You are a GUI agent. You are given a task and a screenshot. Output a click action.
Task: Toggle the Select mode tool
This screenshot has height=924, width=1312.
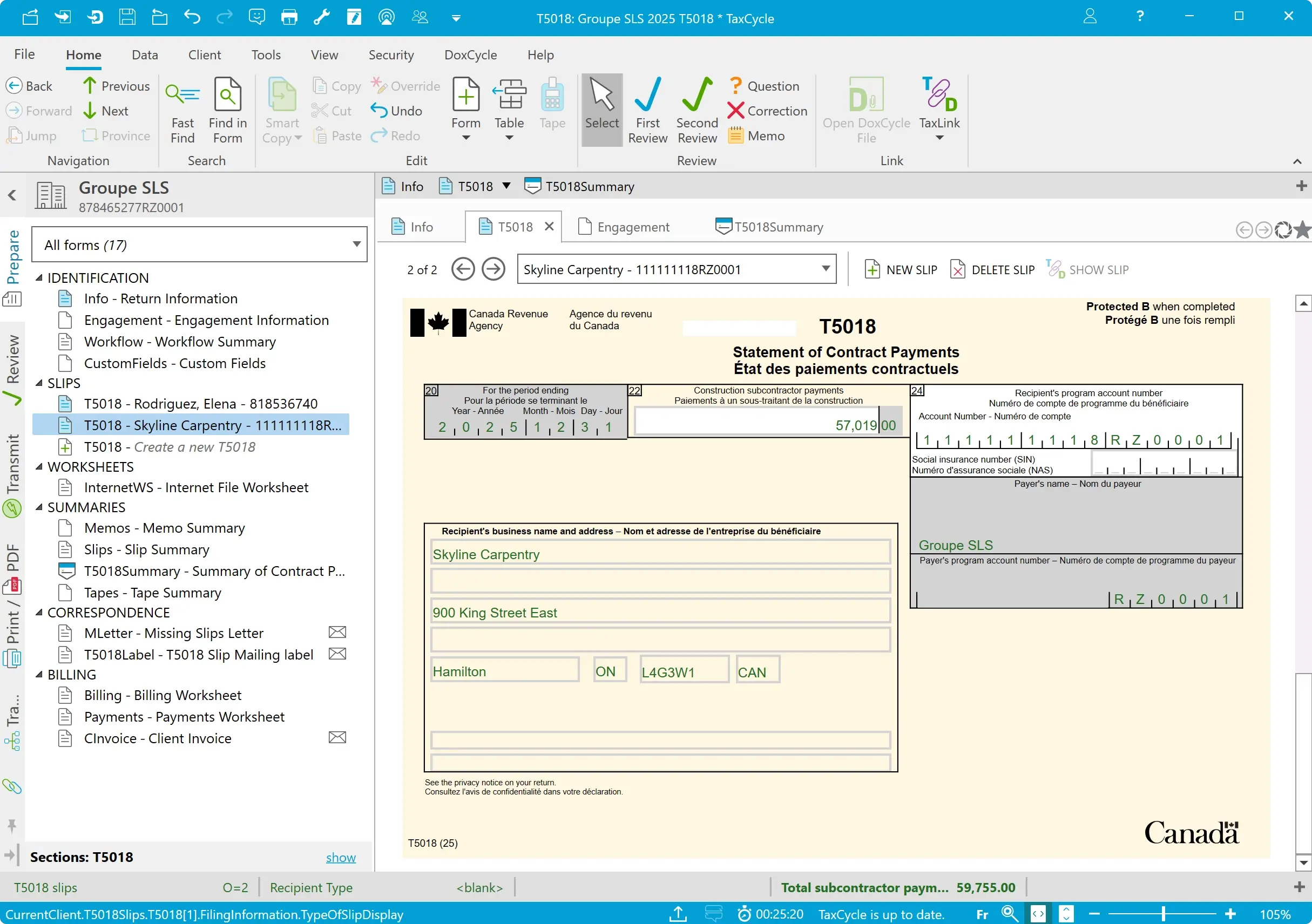(601, 108)
